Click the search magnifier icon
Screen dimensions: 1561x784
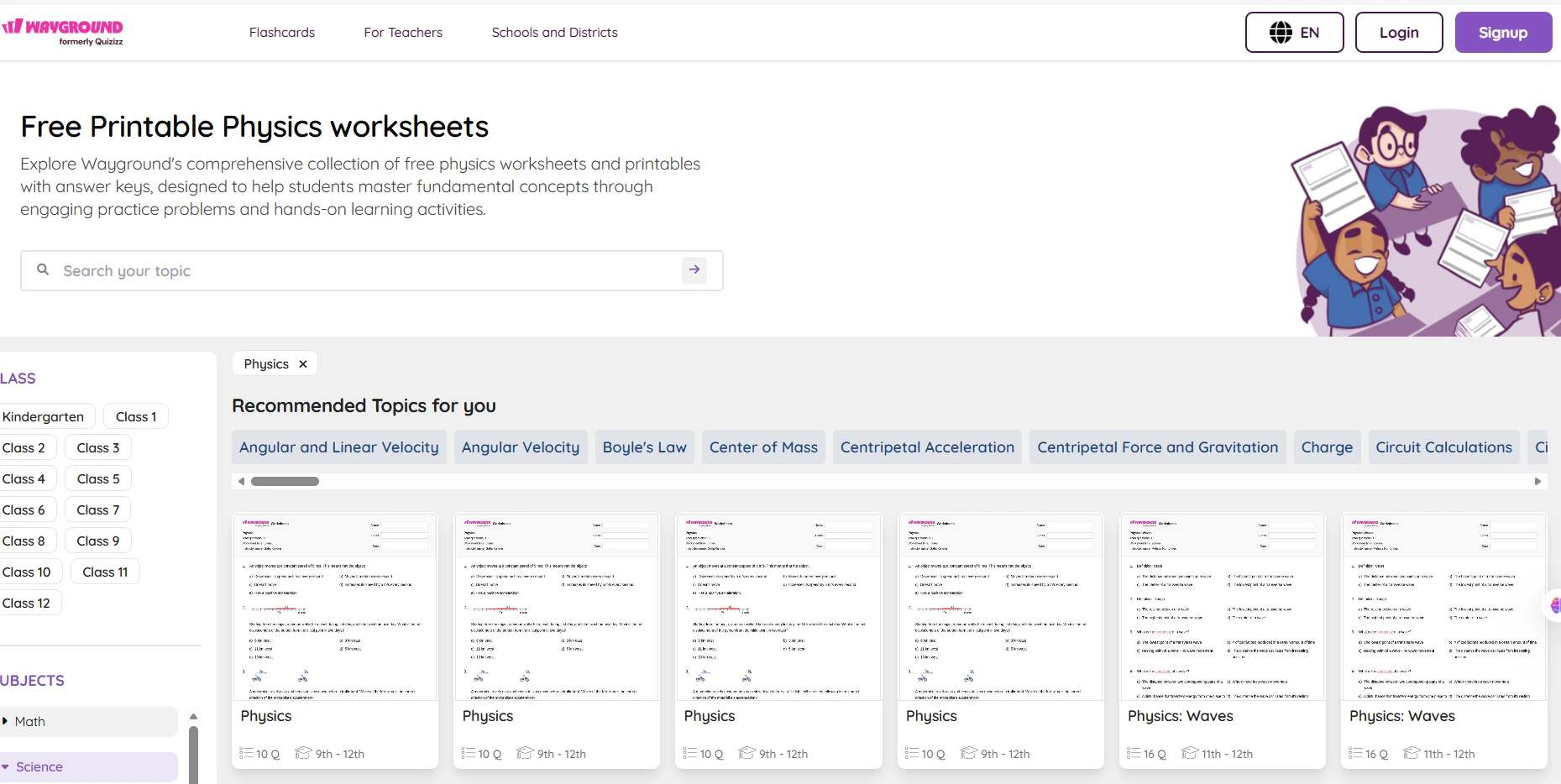coord(42,269)
